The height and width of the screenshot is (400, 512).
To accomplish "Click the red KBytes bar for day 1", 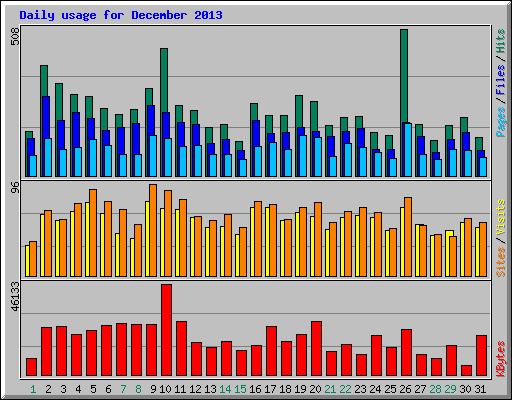I will [x=31, y=367].
